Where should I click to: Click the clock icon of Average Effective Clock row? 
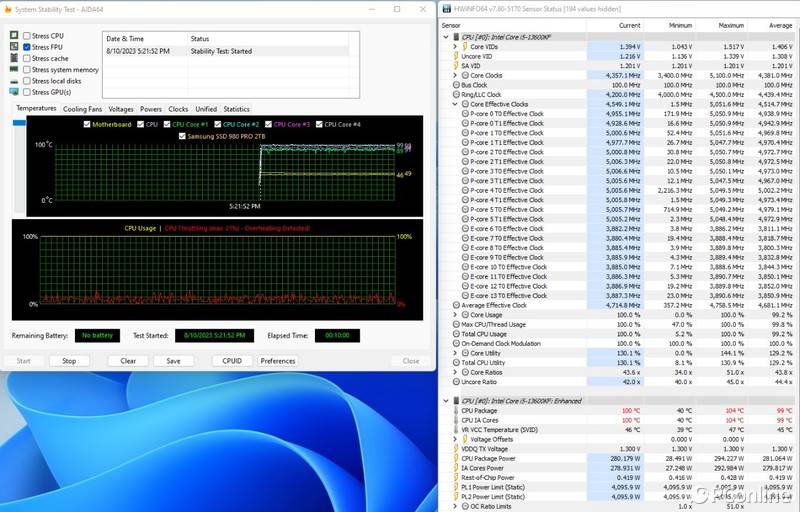[456, 305]
